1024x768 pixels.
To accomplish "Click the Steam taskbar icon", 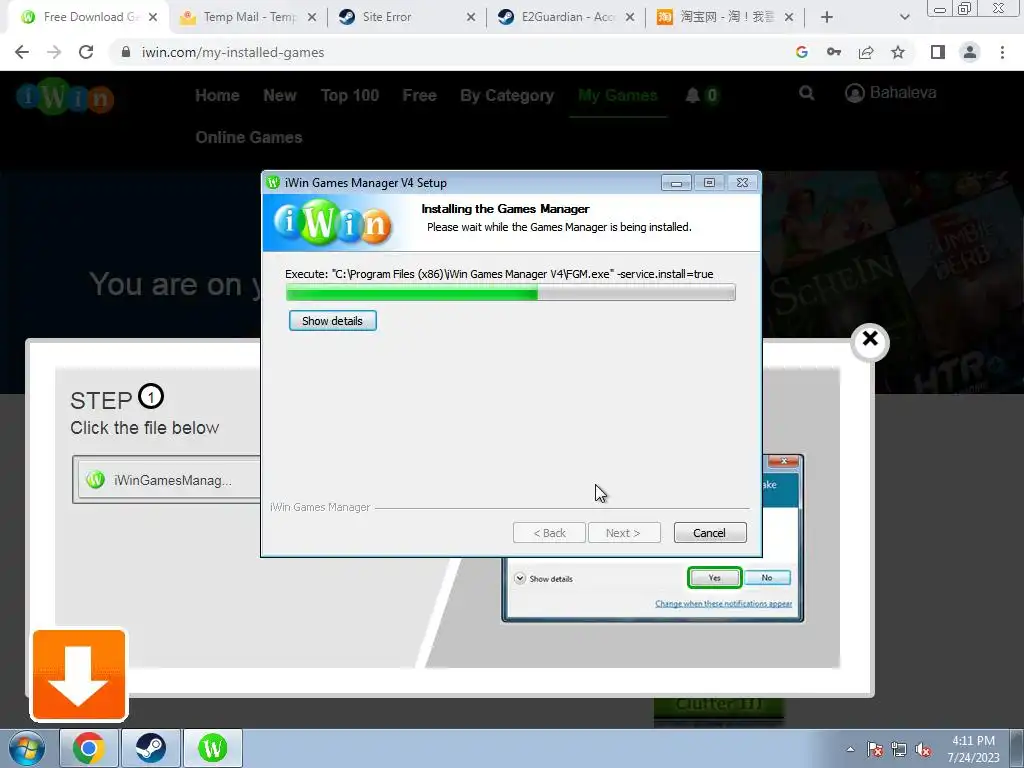I will [151, 748].
